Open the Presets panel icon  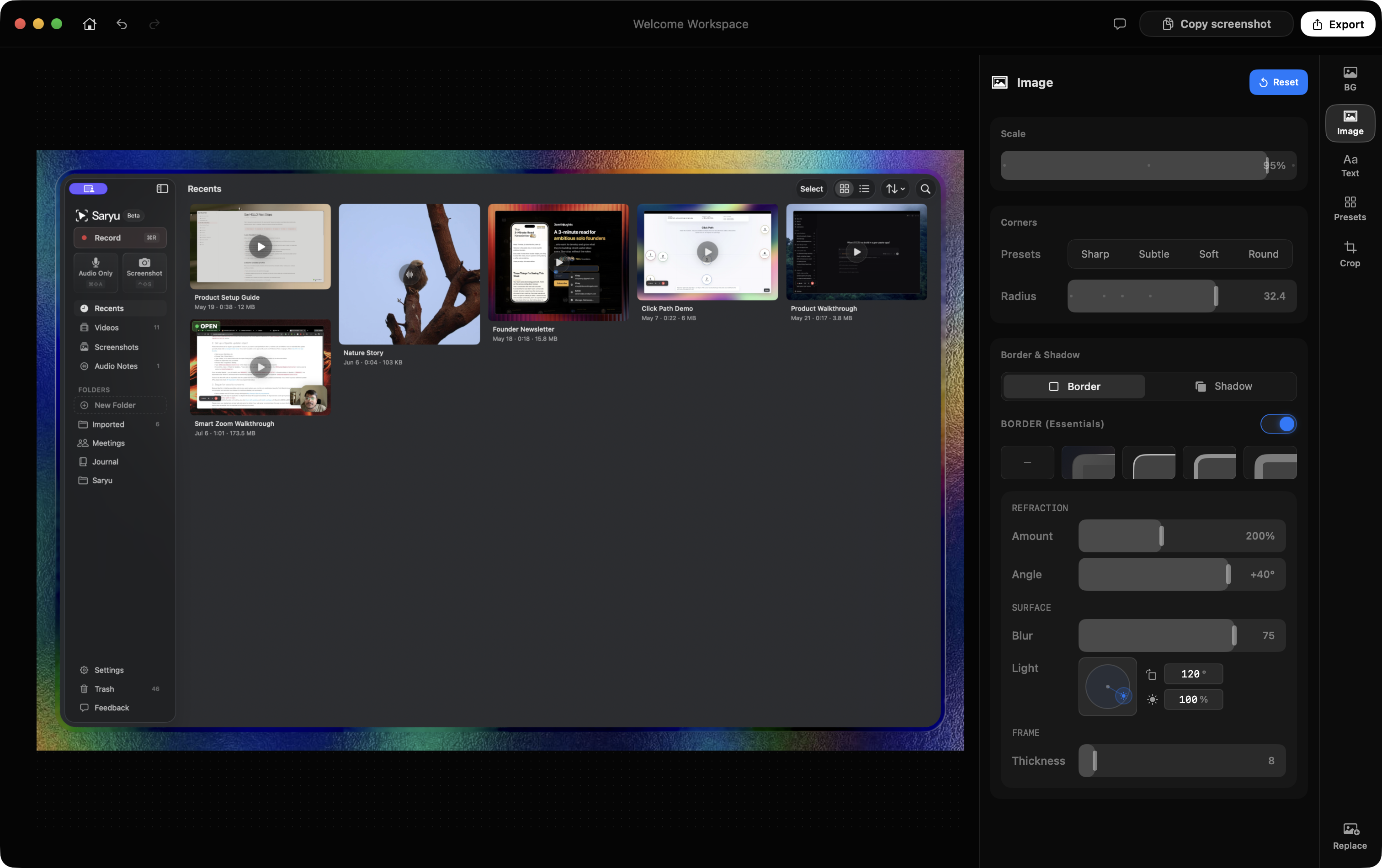click(1349, 209)
